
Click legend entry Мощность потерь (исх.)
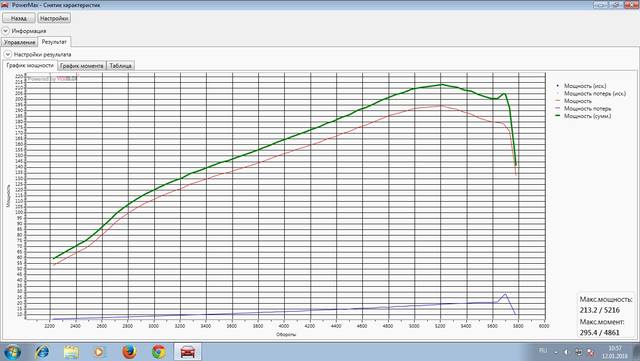coord(595,94)
